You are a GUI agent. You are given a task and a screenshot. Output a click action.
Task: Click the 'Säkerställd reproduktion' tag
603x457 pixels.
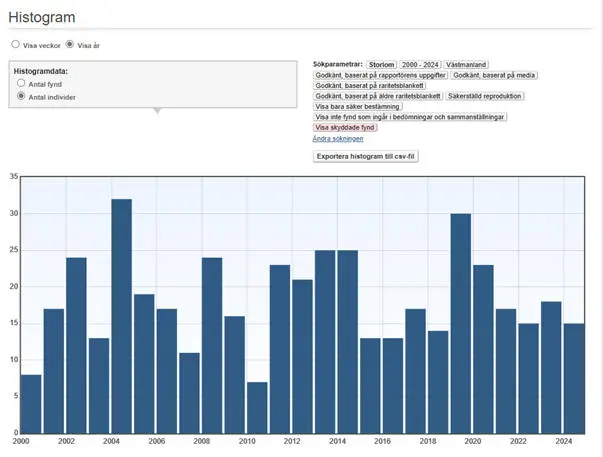click(484, 96)
